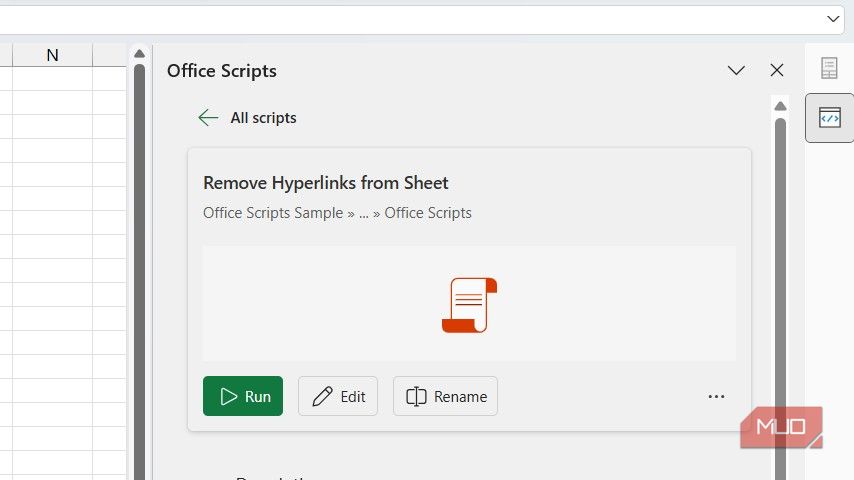Open the more options ellipsis menu
Image resolution: width=854 pixels, height=480 pixels.
coord(716,397)
